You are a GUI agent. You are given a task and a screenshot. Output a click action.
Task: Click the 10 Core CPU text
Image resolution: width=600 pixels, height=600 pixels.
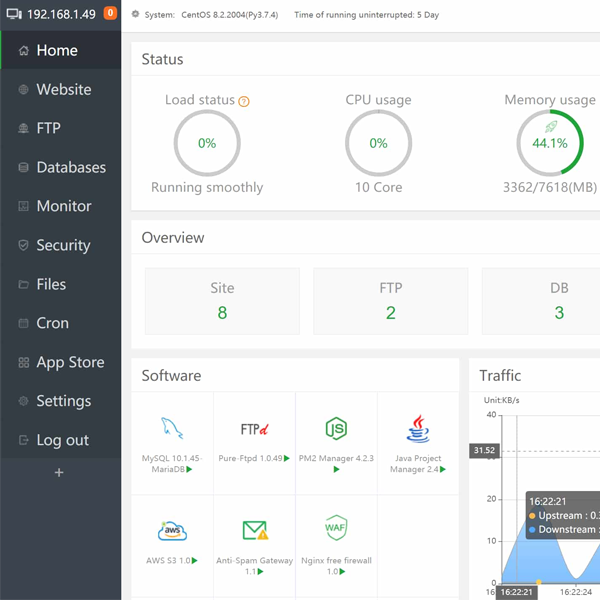point(378,187)
